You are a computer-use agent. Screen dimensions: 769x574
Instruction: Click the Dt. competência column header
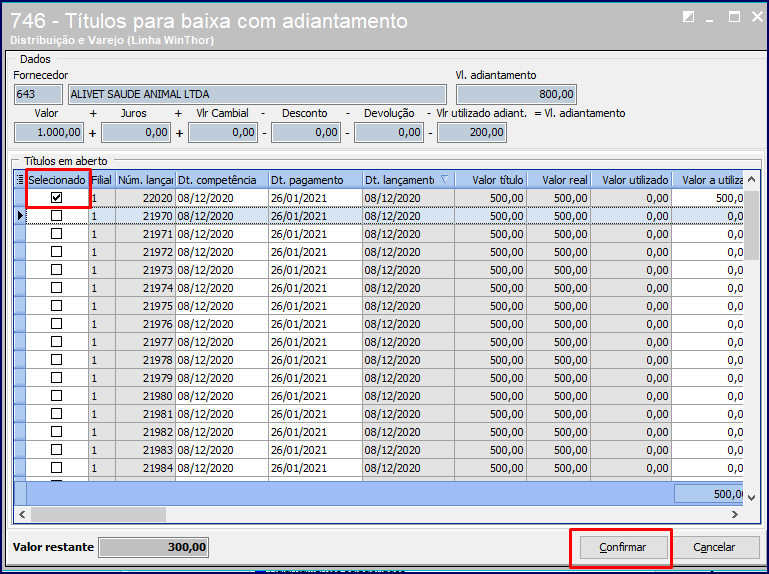[x=222, y=180]
